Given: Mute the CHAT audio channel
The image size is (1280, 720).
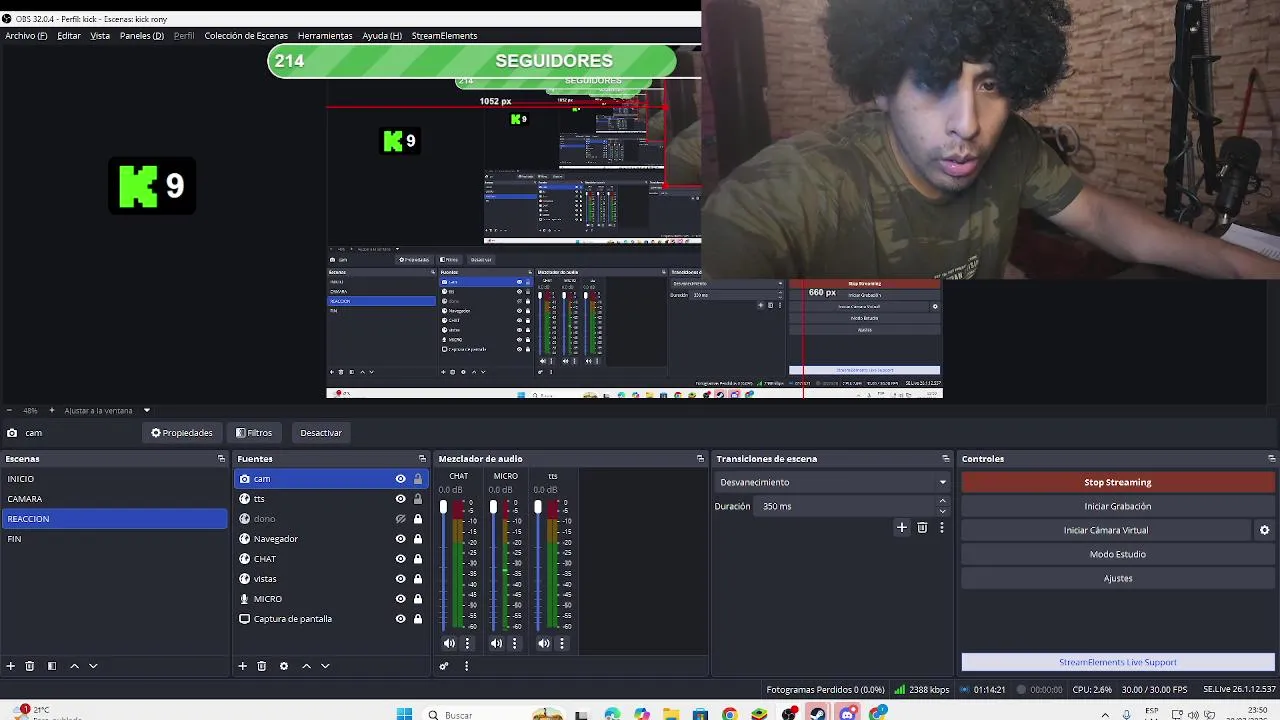Looking at the screenshot, I should click(449, 643).
